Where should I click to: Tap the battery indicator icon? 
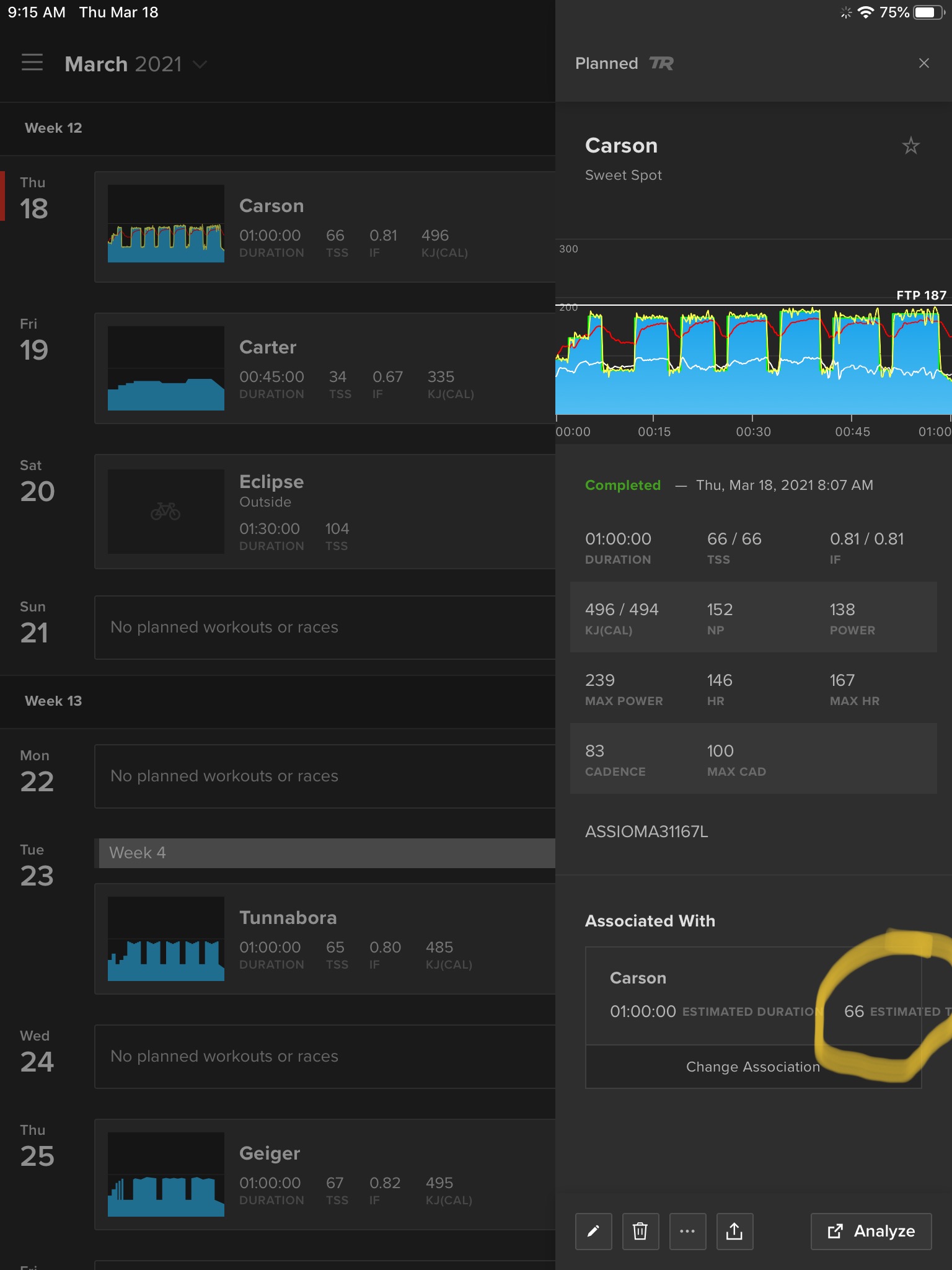(929, 12)
